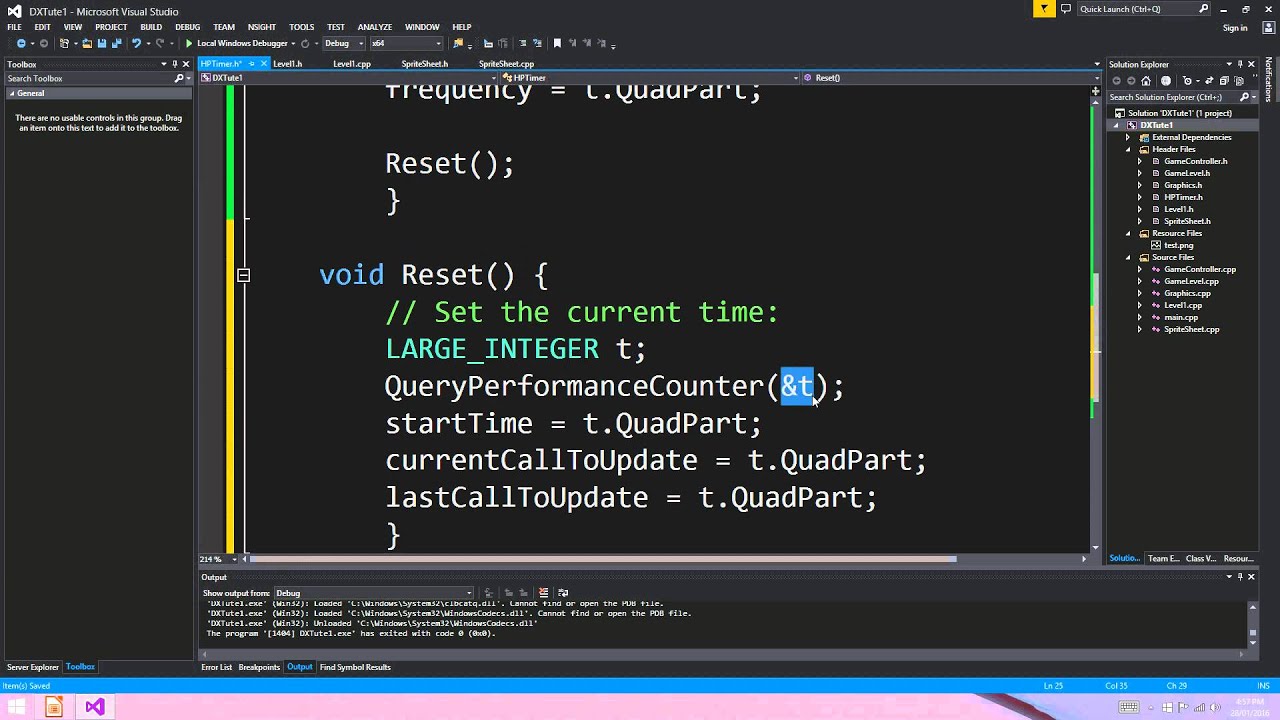Open the ANALYZE menu

click(374, 27)
